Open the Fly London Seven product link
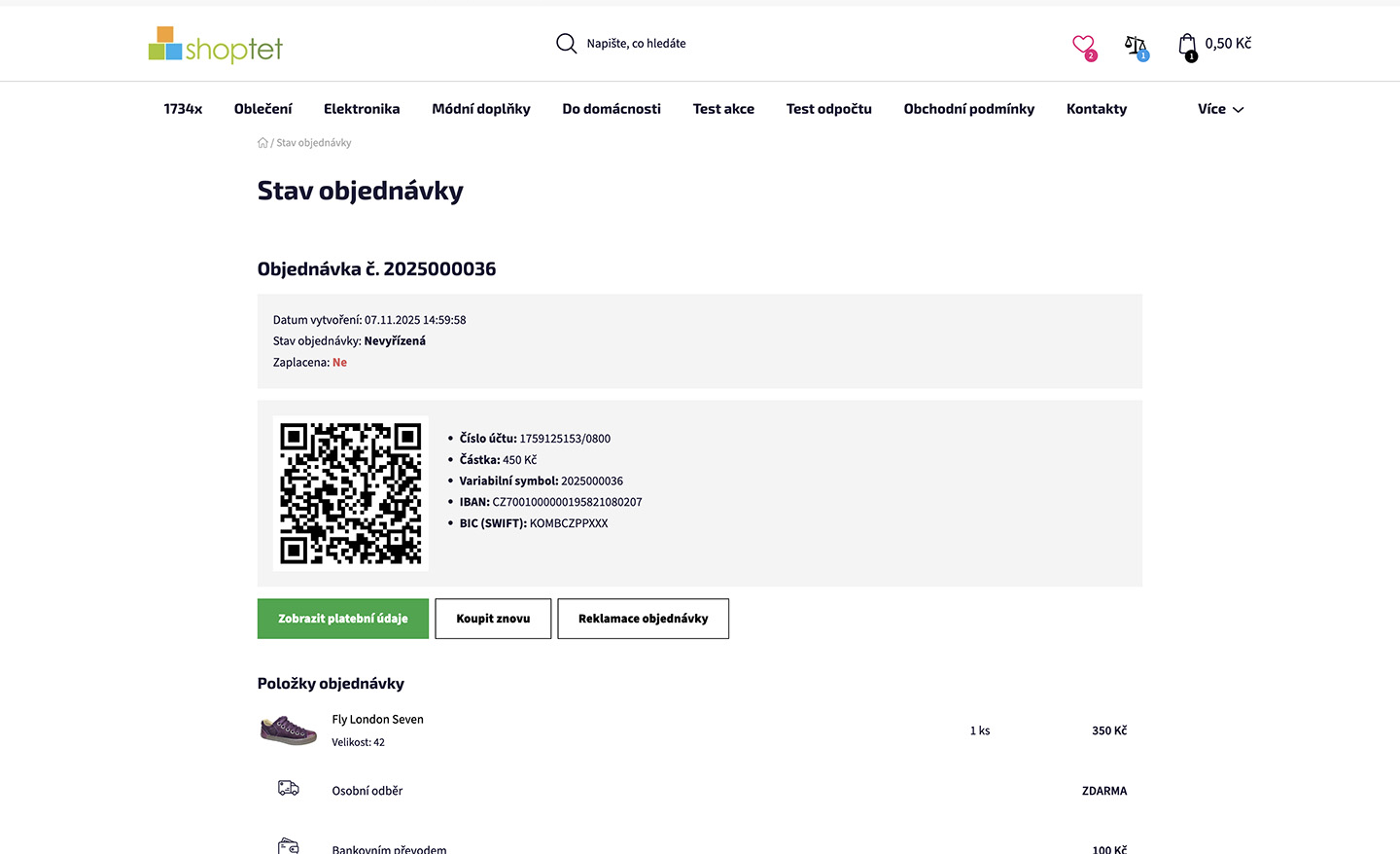Viewport: 1400px width, 854px height. (378, 720)
